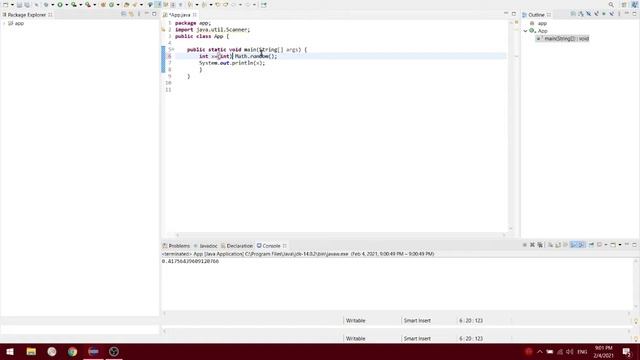Collapse all in Package Explorer
The image size is (640, 360).
(x=124, y=14)
